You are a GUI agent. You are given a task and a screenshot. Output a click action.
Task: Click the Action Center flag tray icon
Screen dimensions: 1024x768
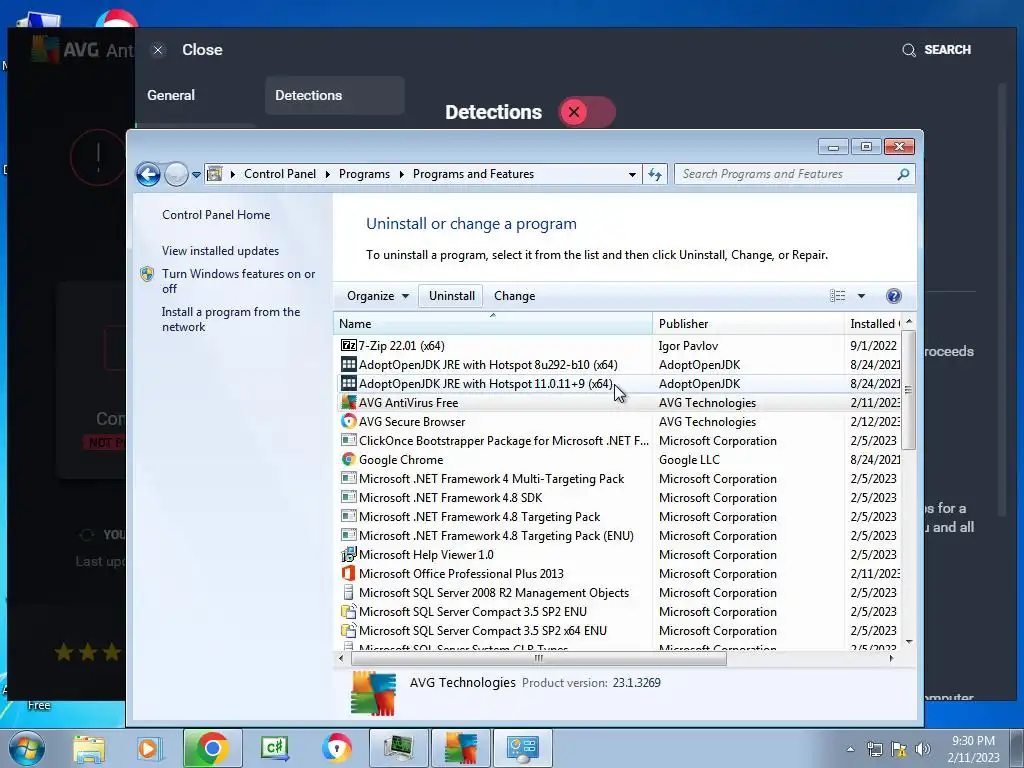click(899, 749)
